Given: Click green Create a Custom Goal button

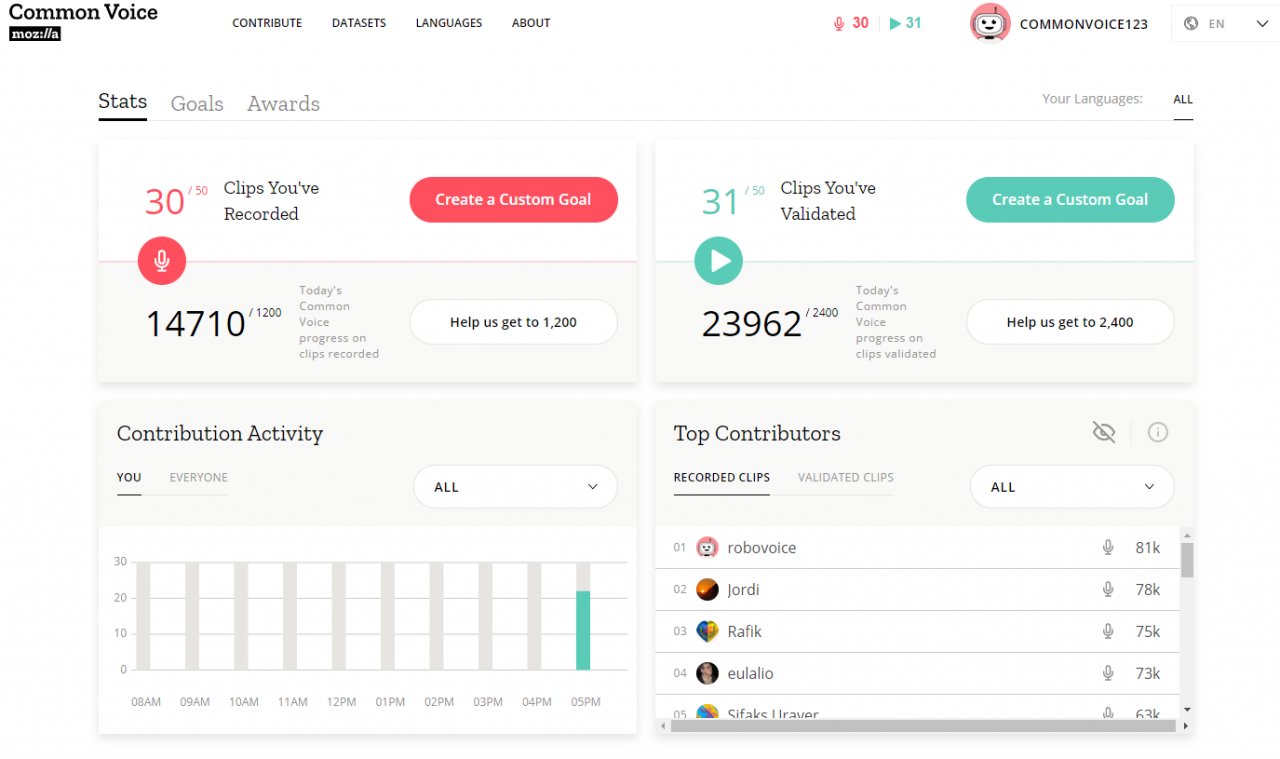Looking at the screenshot, I should 1070,200.
